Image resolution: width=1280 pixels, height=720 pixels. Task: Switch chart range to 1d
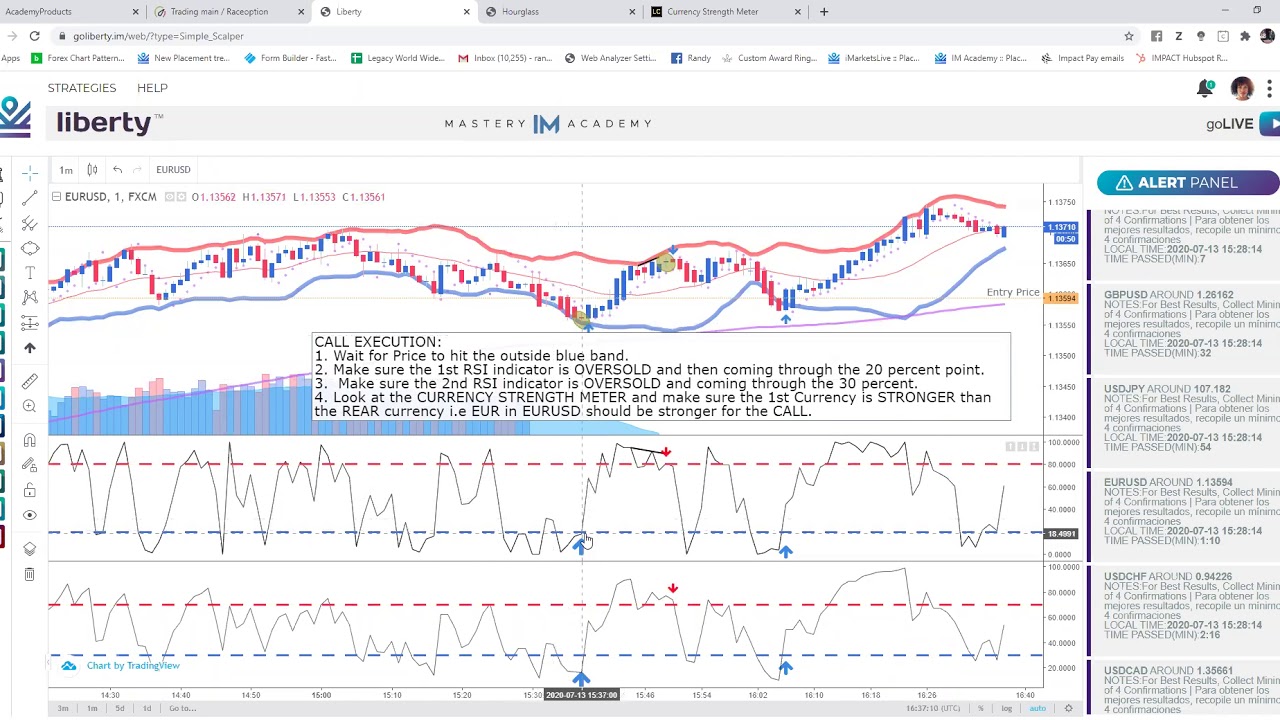pos(146,708)
